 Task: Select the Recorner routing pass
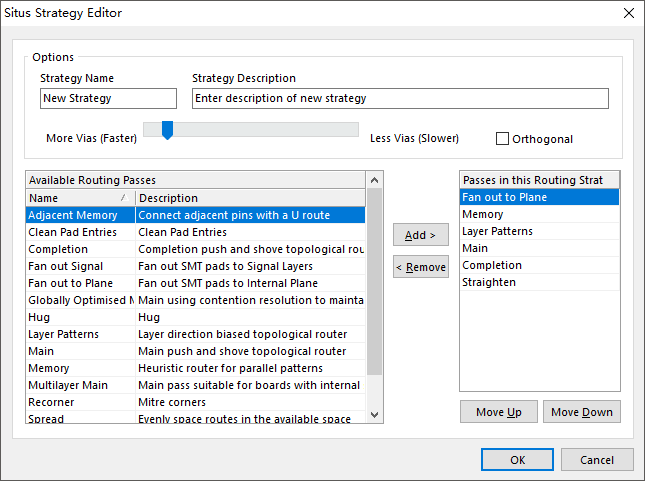[81, 402]
